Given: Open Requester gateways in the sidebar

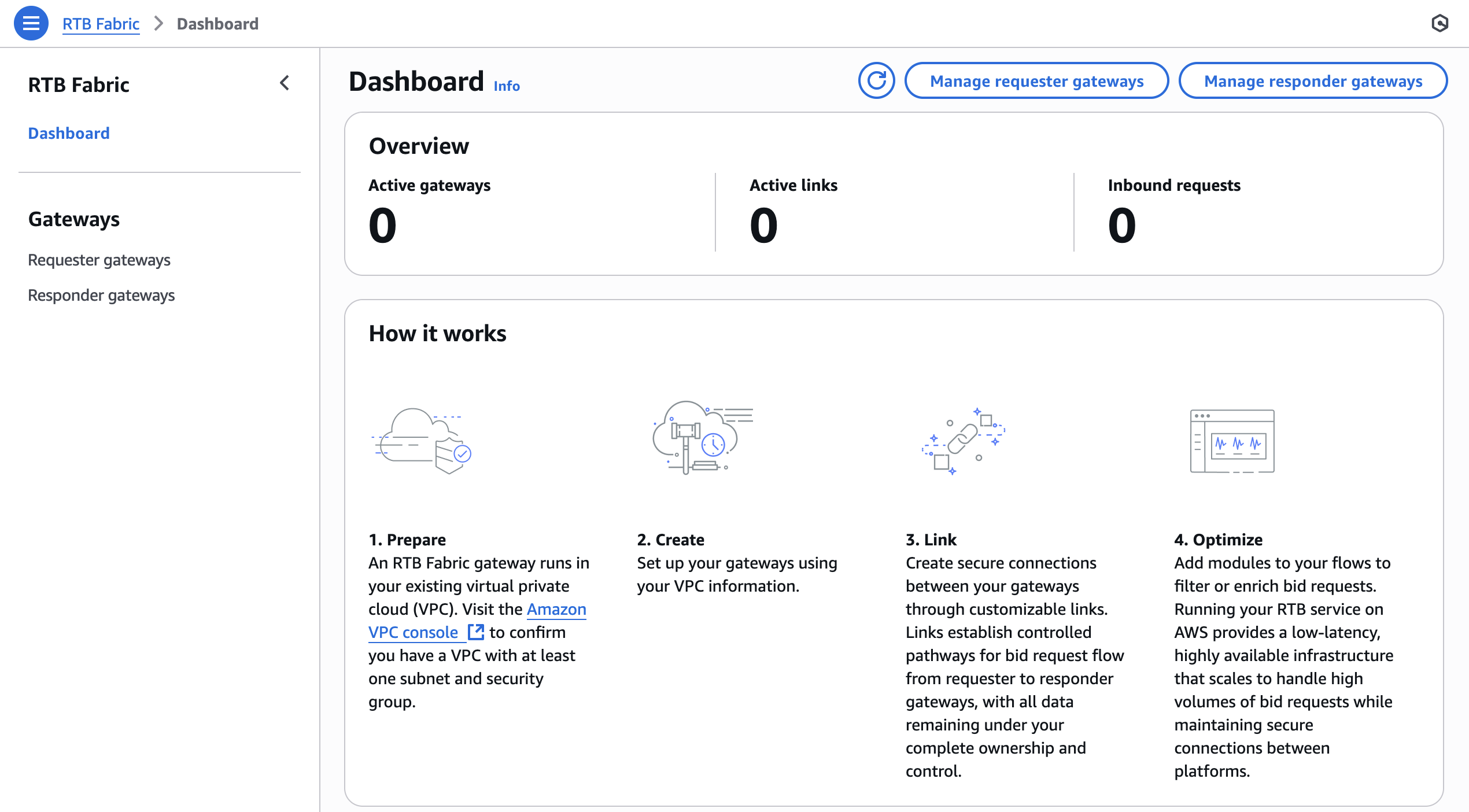Looking at the screenshot, I should 99,260.
